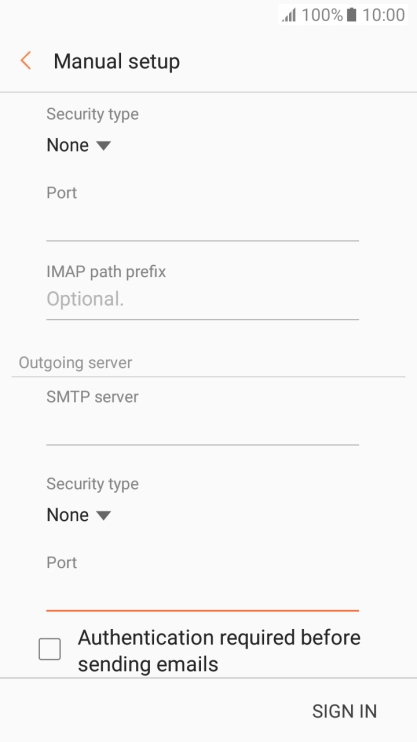The height and width of the screenshot is (742, 417).
Task: Tap the 100% battery percentage indicator
Action: pos(322,15)
